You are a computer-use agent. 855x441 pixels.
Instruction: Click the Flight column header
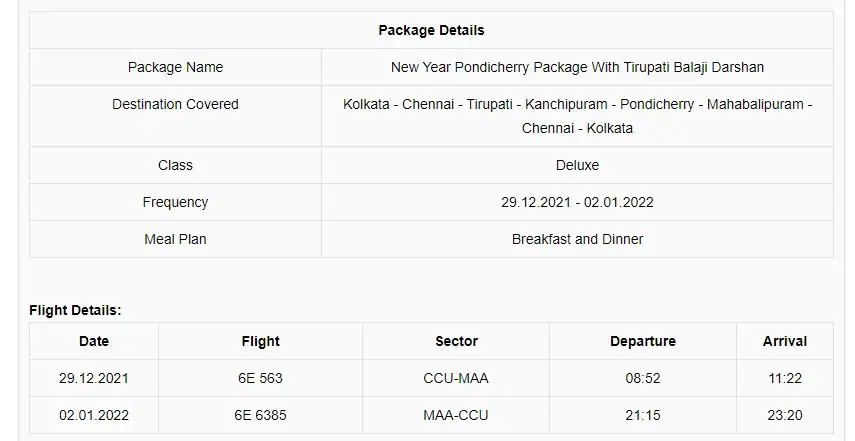pos(261,341)
